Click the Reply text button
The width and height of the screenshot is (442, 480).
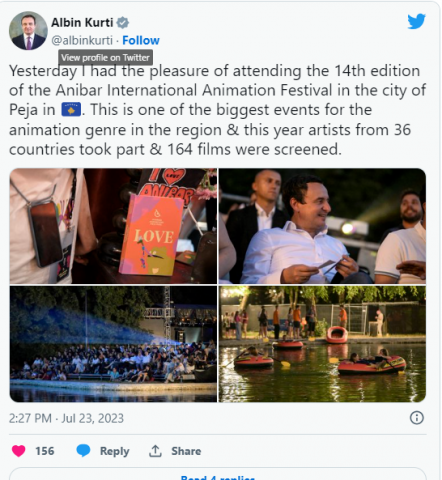pyautogui.click(x=114, y=451)
